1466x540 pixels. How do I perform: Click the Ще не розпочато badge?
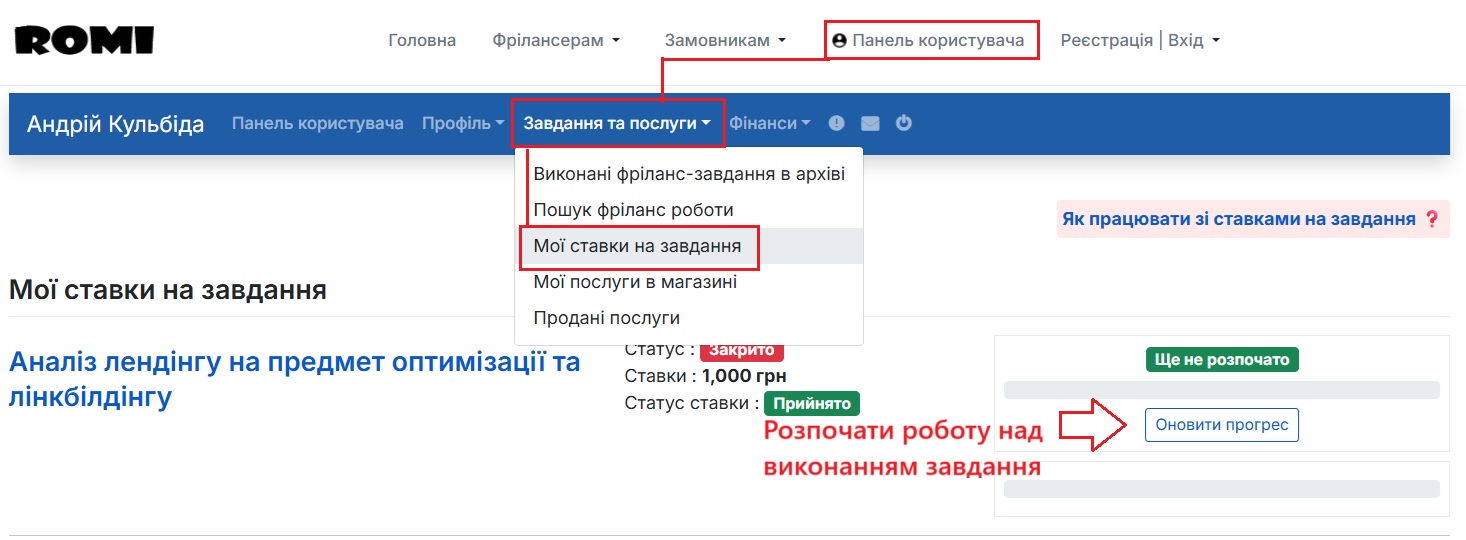(x=1222, y=360)
